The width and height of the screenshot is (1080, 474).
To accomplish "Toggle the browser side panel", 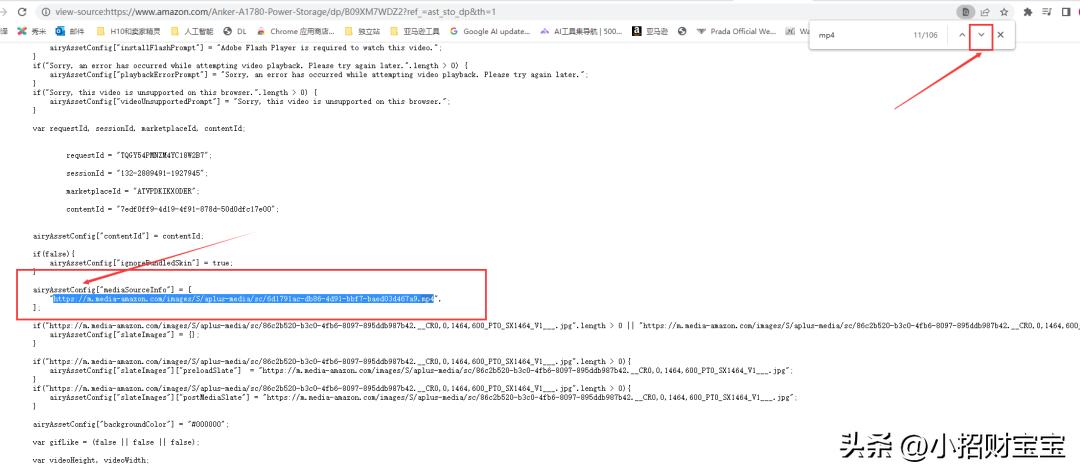I will 1066,12.
